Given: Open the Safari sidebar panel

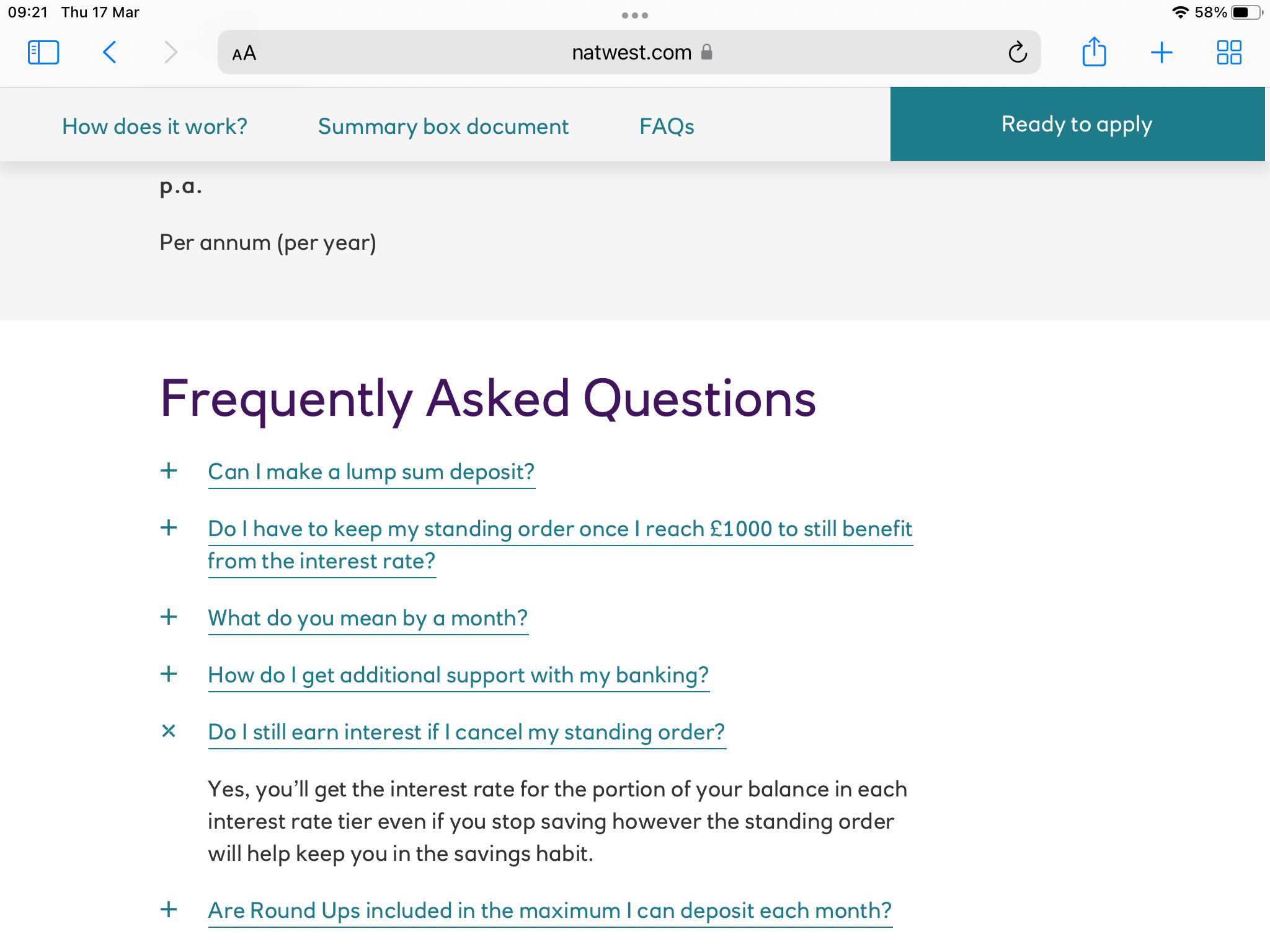Looking at the screenshot, I should tap(43, 53).
